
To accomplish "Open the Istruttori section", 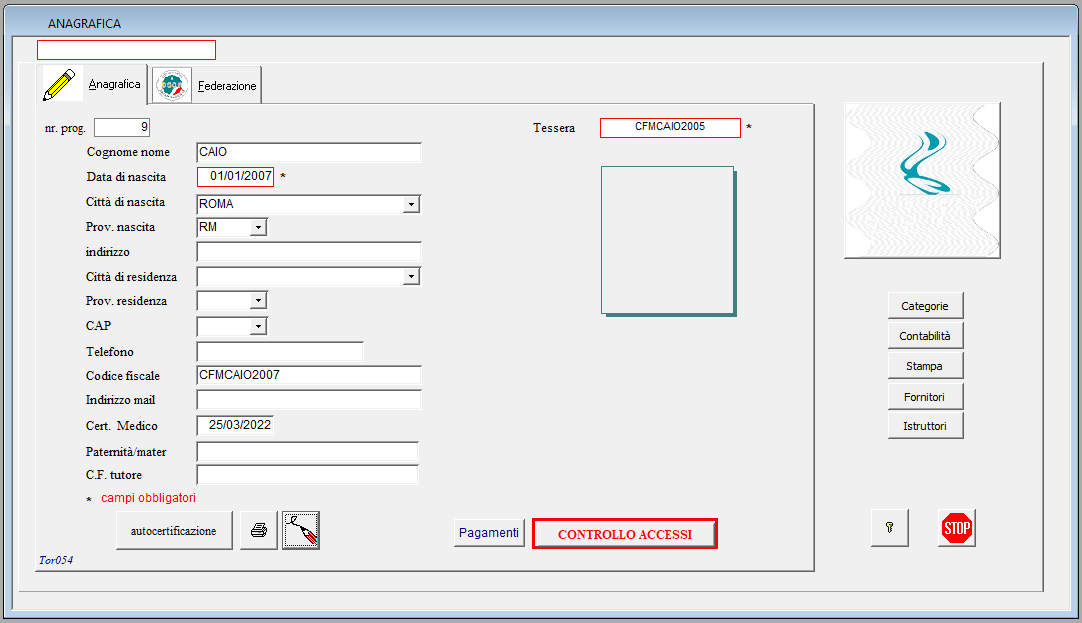I will tap(925, 426).
